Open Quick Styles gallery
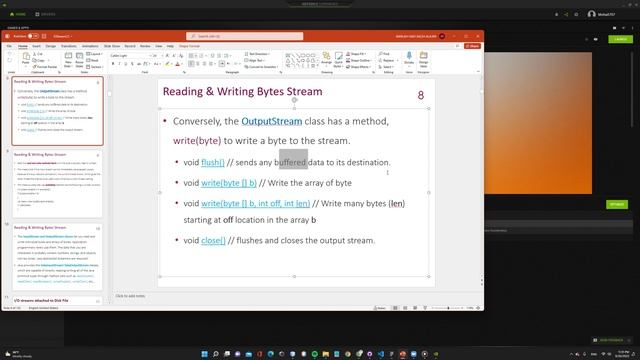This screenshot has width=640, height=360. tap(338, 60)
